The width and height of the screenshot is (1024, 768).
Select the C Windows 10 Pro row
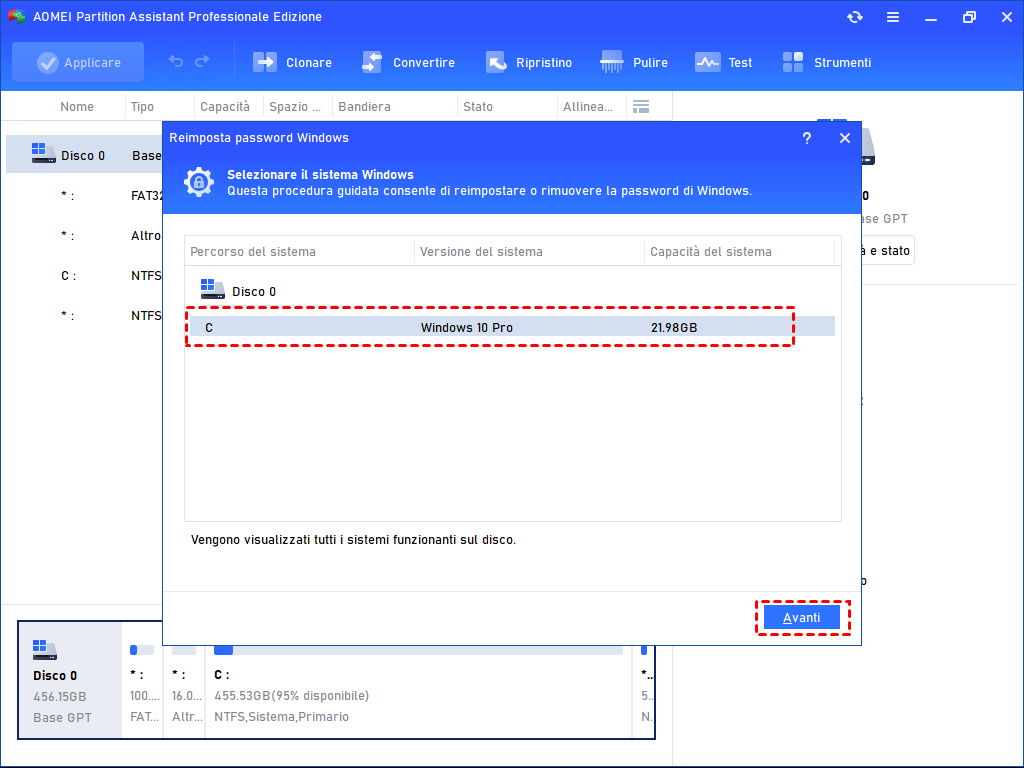(510, 327)
